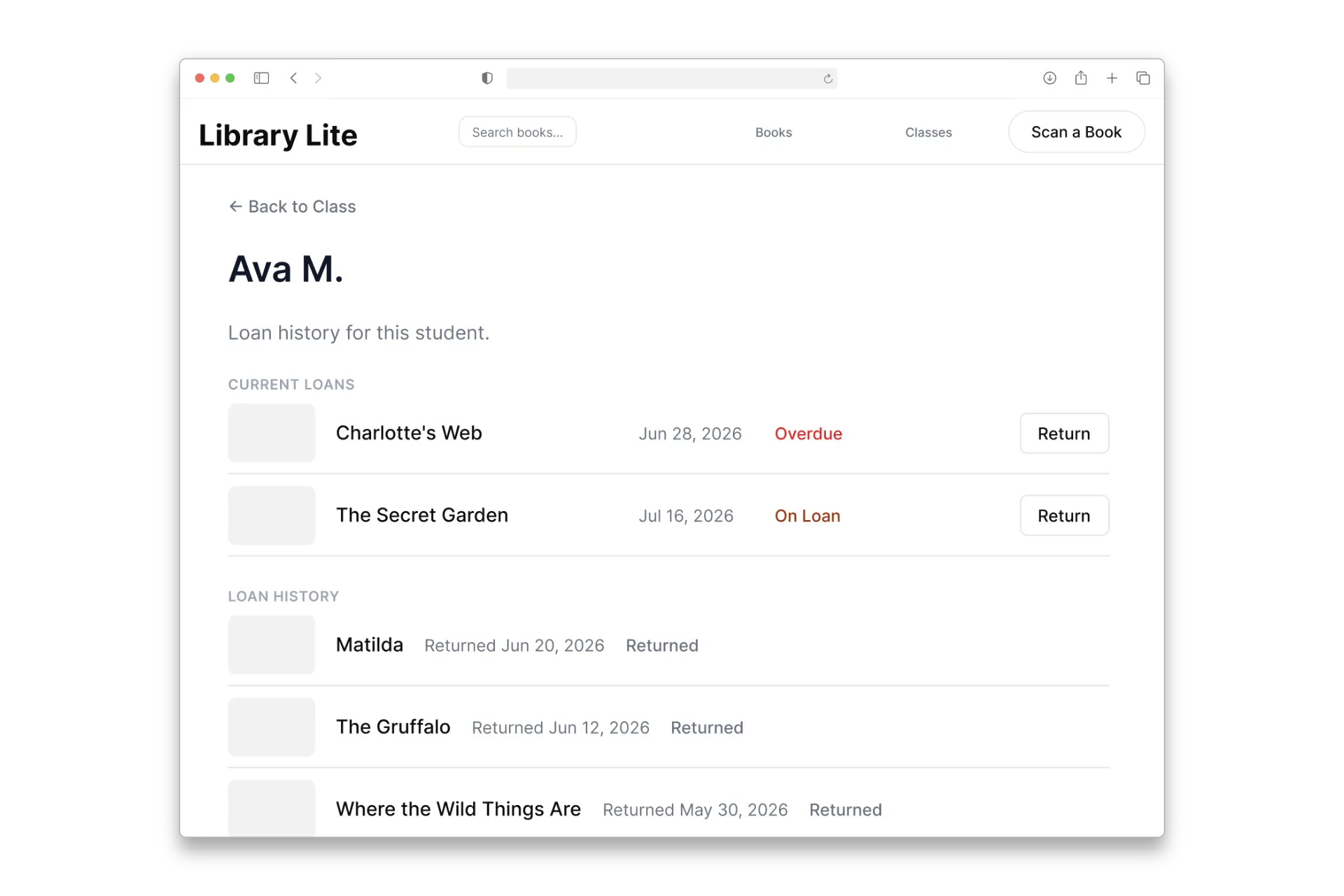Open the Classes nav item

click(x=928, y=132)
